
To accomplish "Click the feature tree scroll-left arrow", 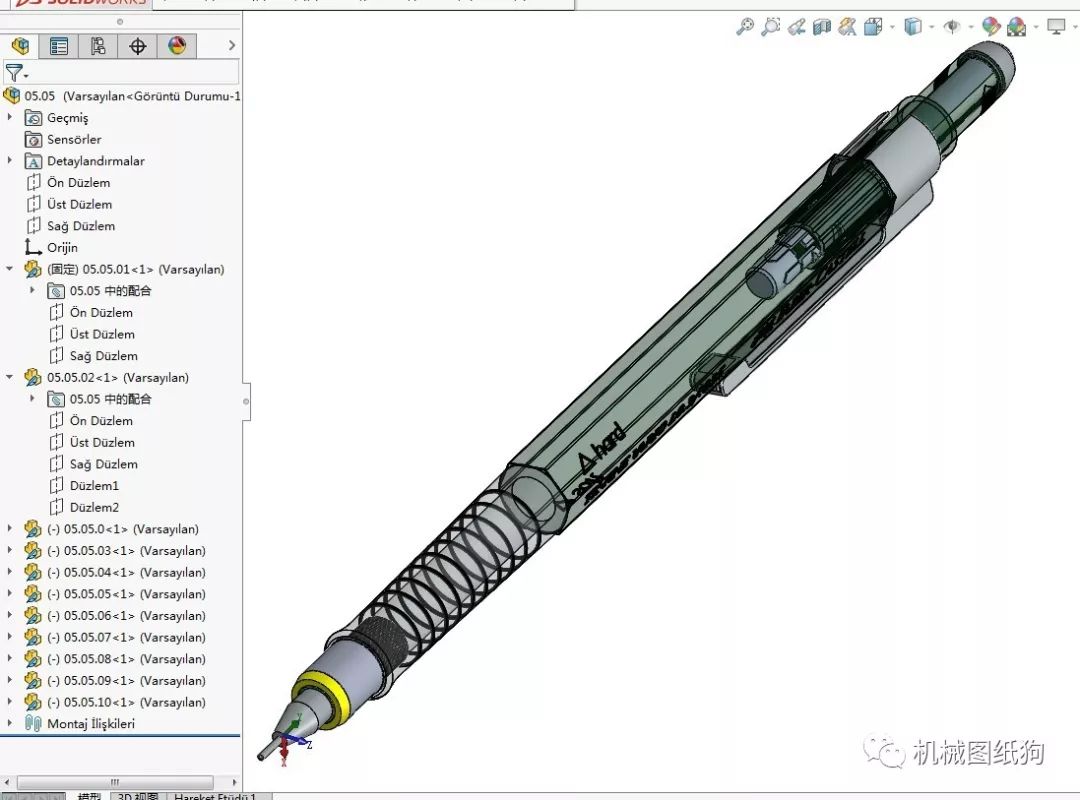I will coord(7,782).
